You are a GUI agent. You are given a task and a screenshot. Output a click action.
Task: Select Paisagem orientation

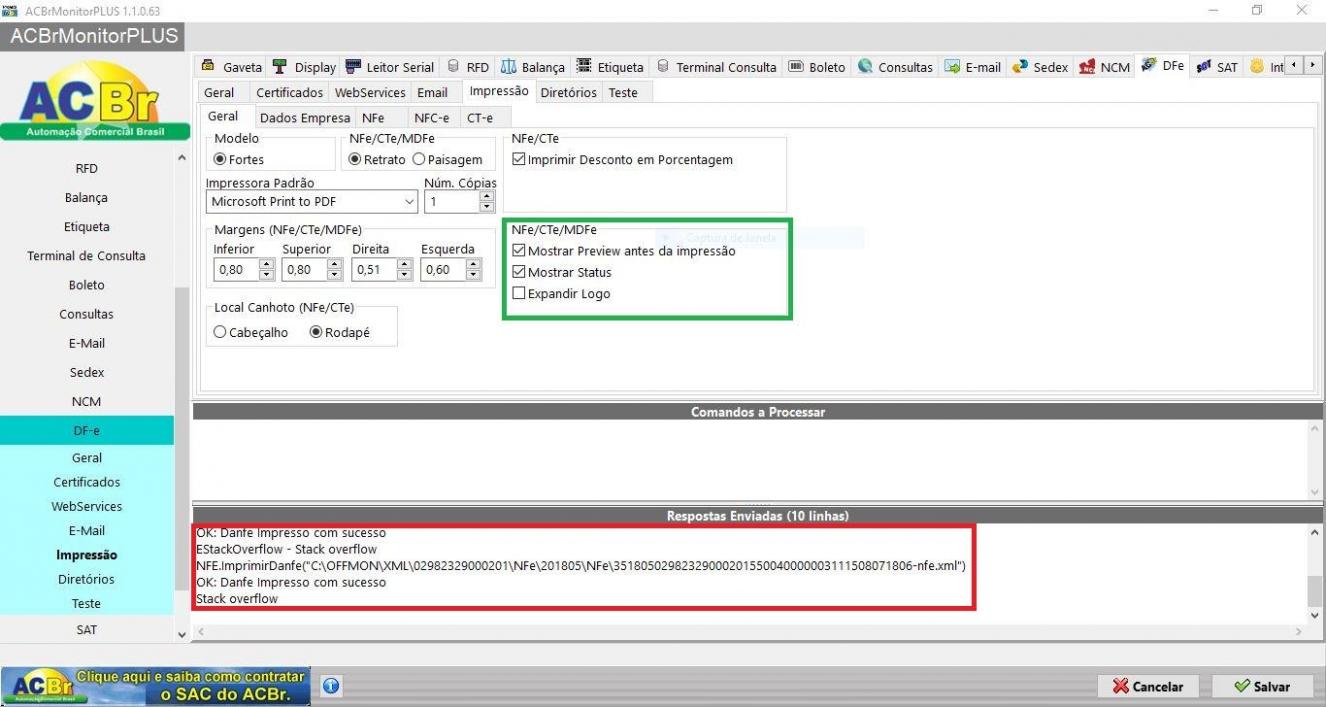(x=447, y=159)
